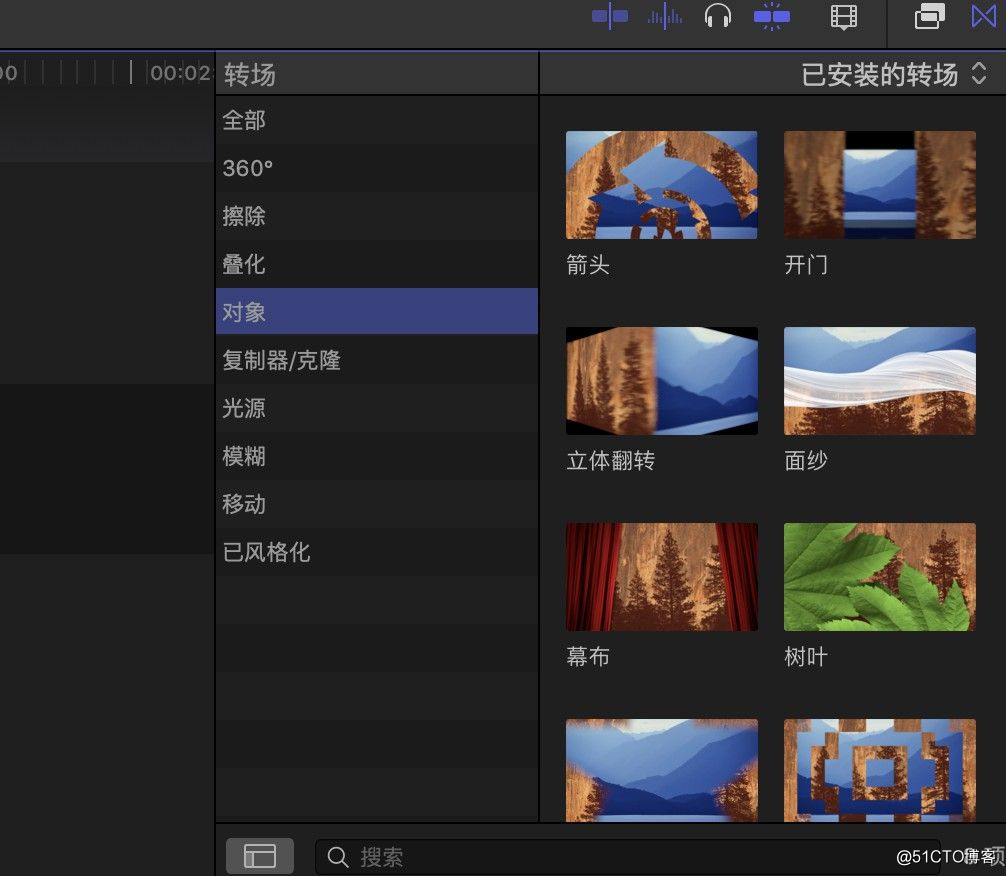Click the 搜索 search field
This screenshot has width=1006, height=876.
[x=627, y=856]
